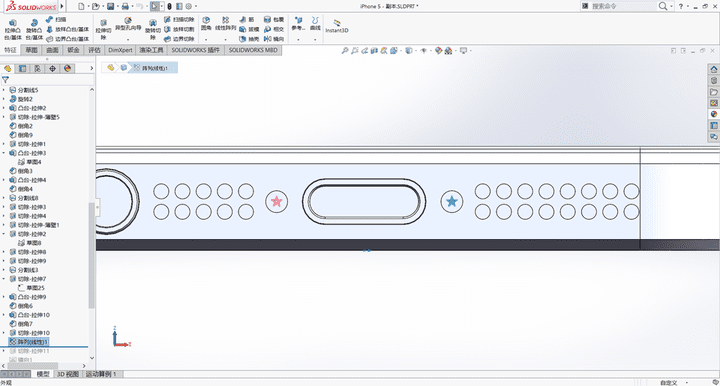Open the ConfigurationManager panel tab
The image size is (720, 386).
pyautogui.click(x=38, y=68)
